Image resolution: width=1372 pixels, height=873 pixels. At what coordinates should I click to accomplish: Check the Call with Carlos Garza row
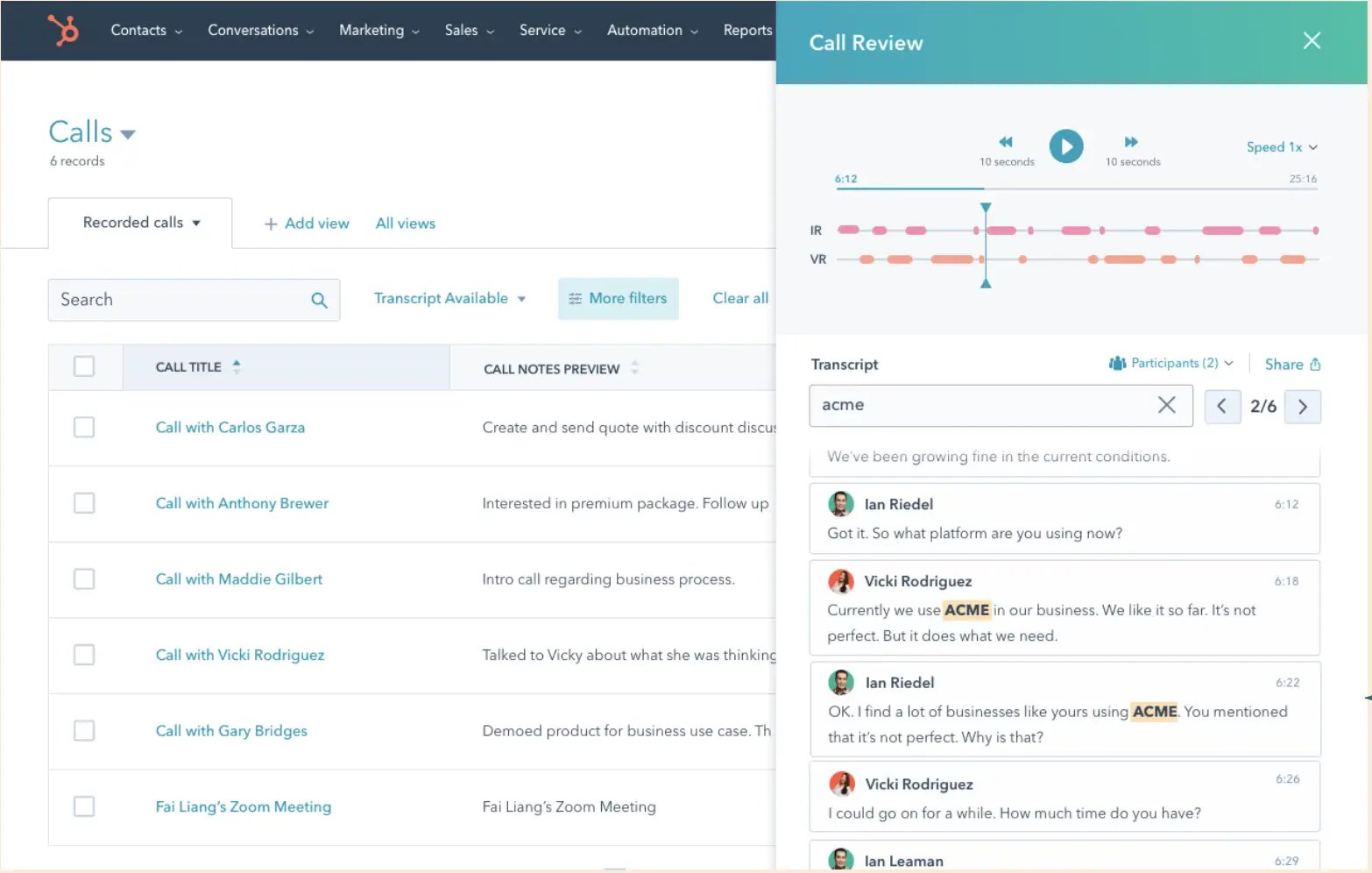(84, 427)
